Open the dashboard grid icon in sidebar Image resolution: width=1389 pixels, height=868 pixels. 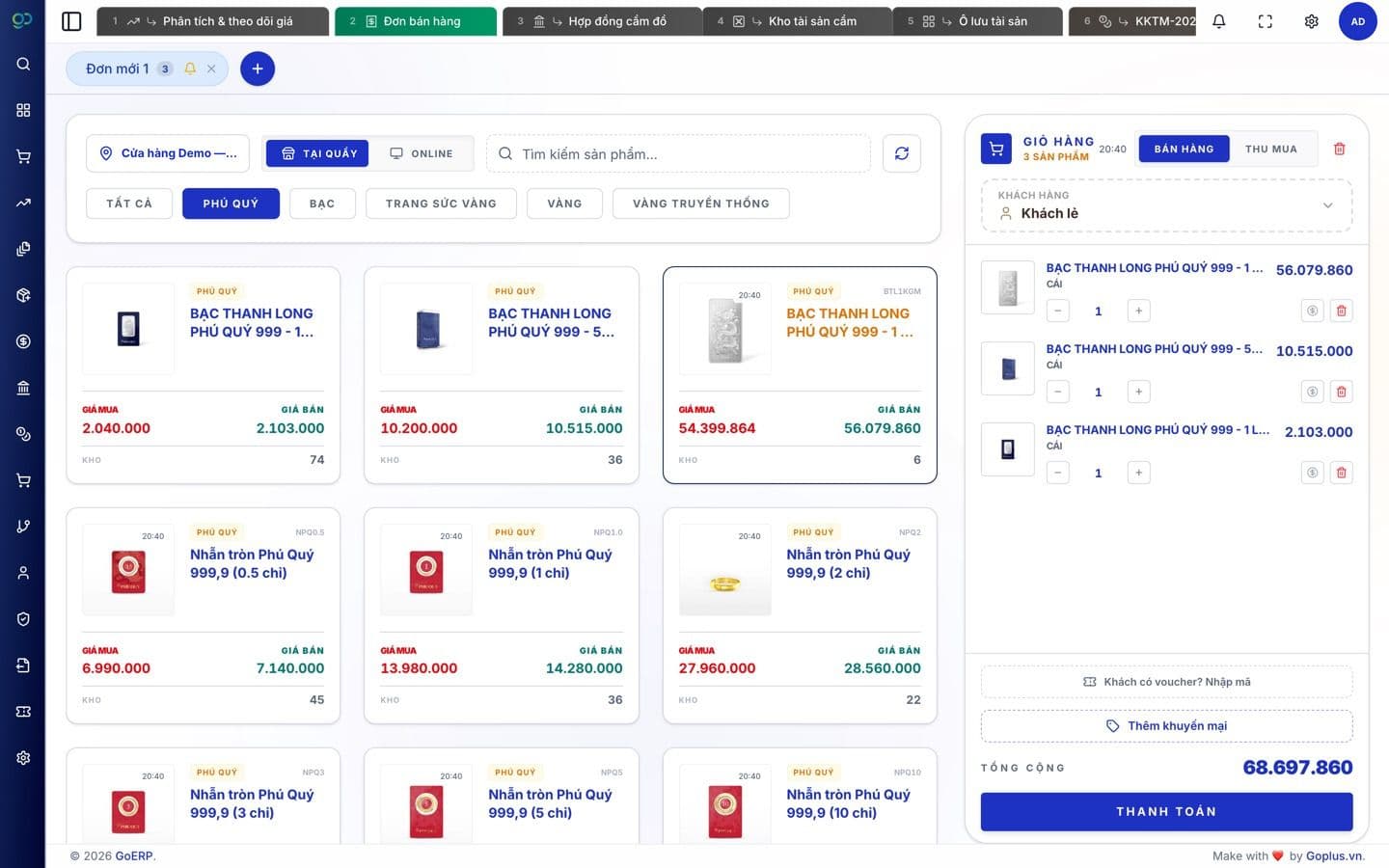point(23,110)
